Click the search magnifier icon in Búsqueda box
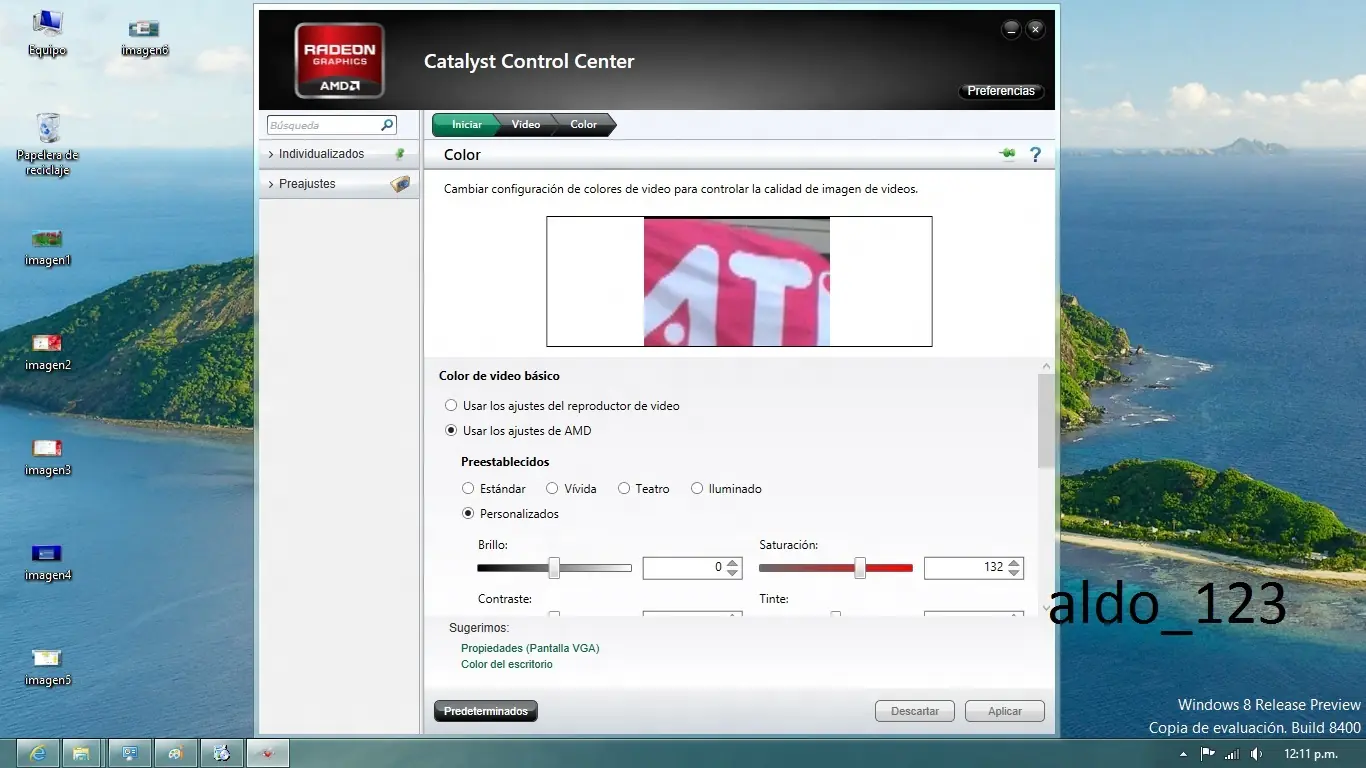1366x768 pixels. click(387, 125)
